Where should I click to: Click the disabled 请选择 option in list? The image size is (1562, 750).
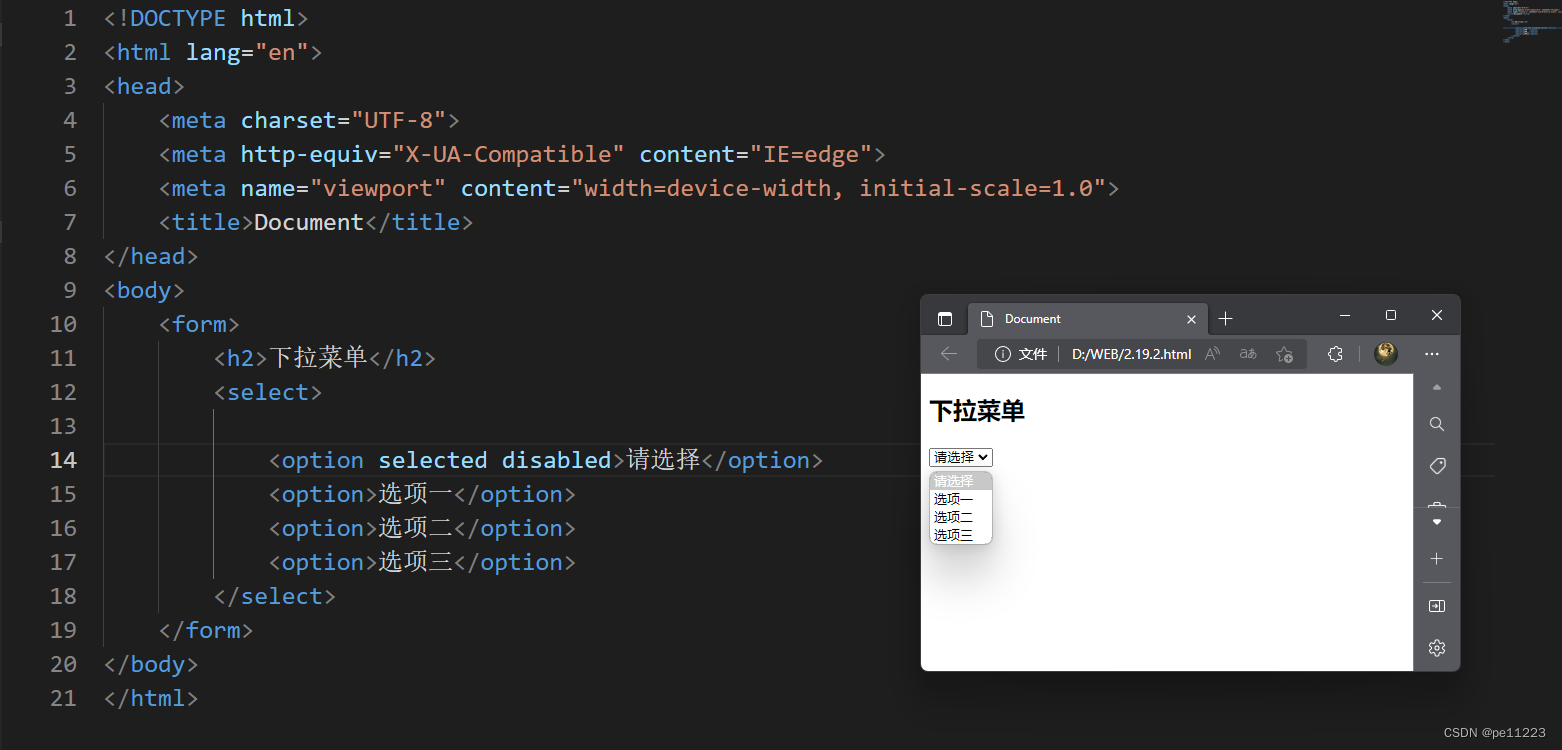961,481
